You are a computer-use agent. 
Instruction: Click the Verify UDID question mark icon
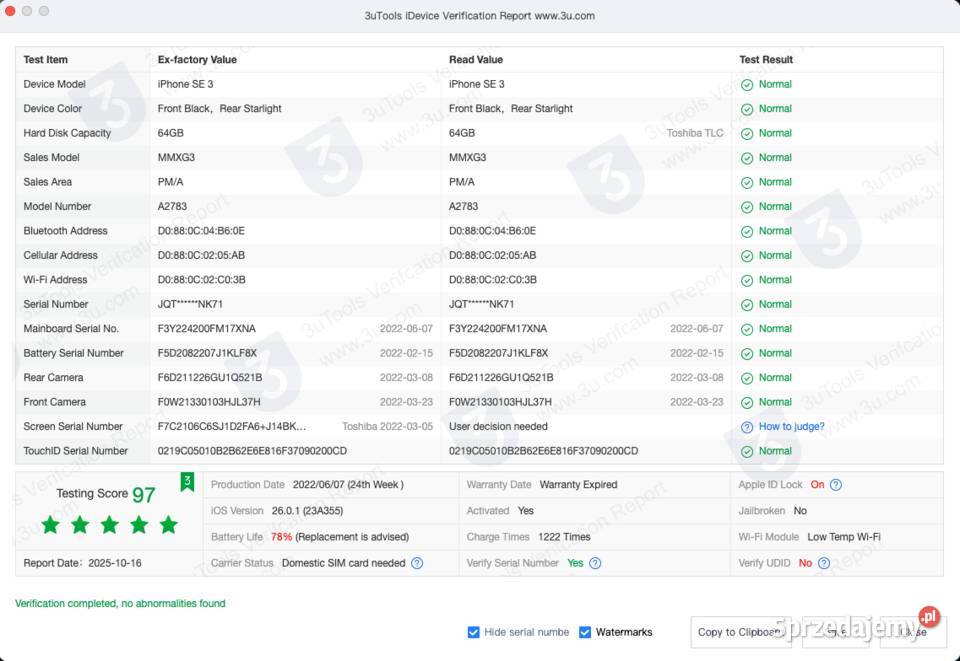pos(823,563)
